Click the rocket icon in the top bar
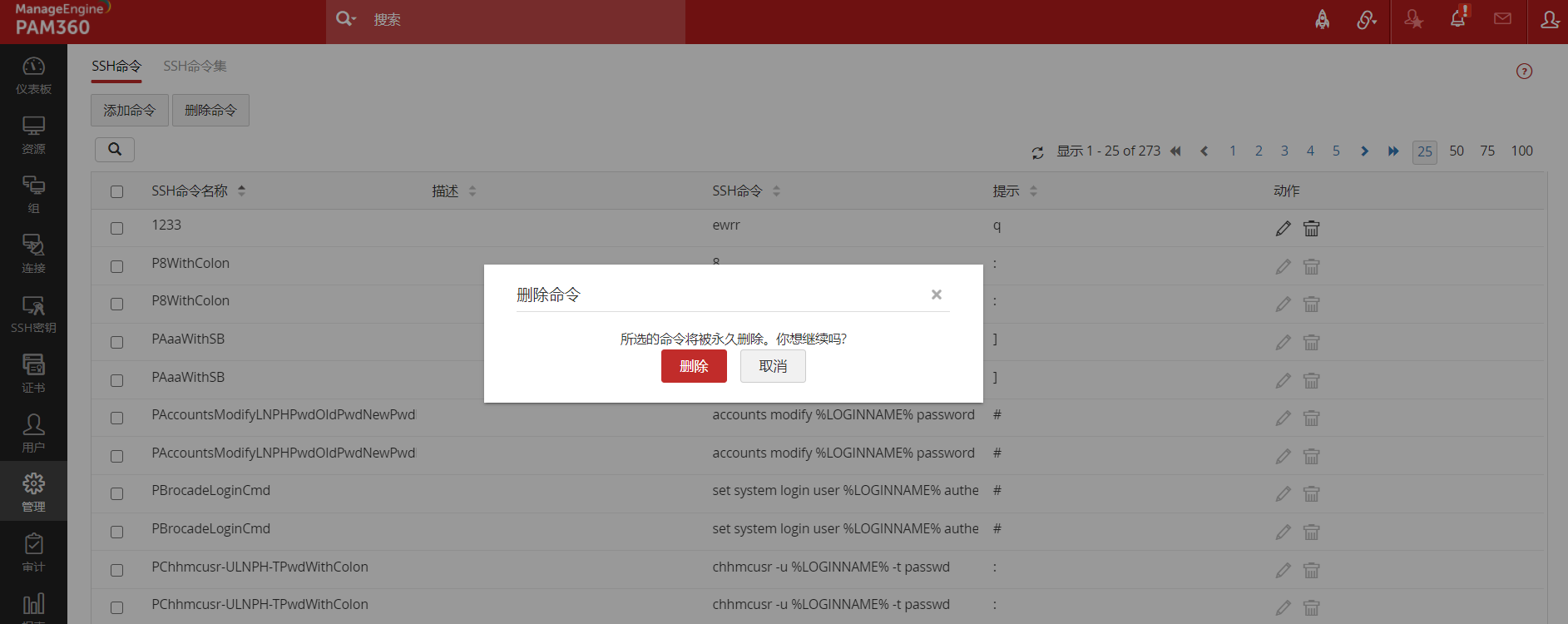 coord(1322,19)
